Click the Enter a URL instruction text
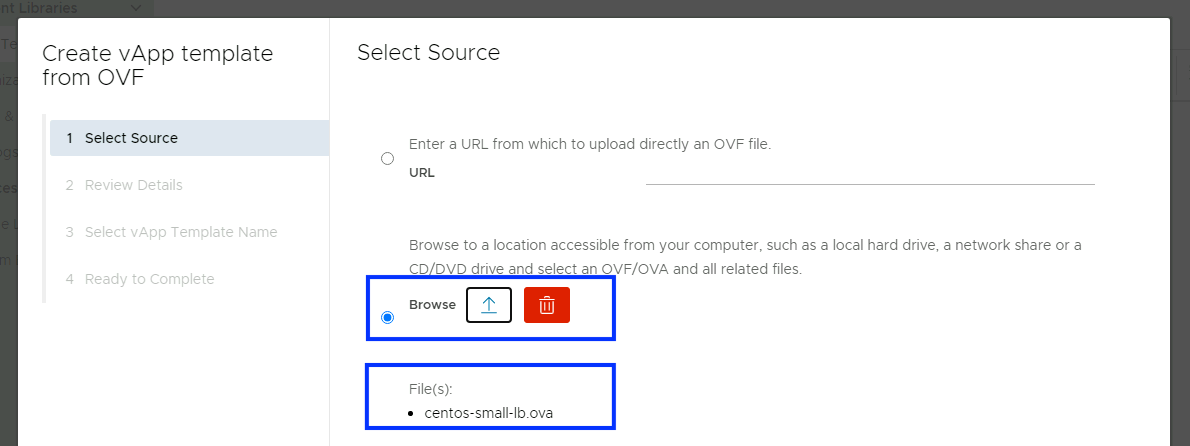Viewport: 1190px width, 446px height. point(590,144)
